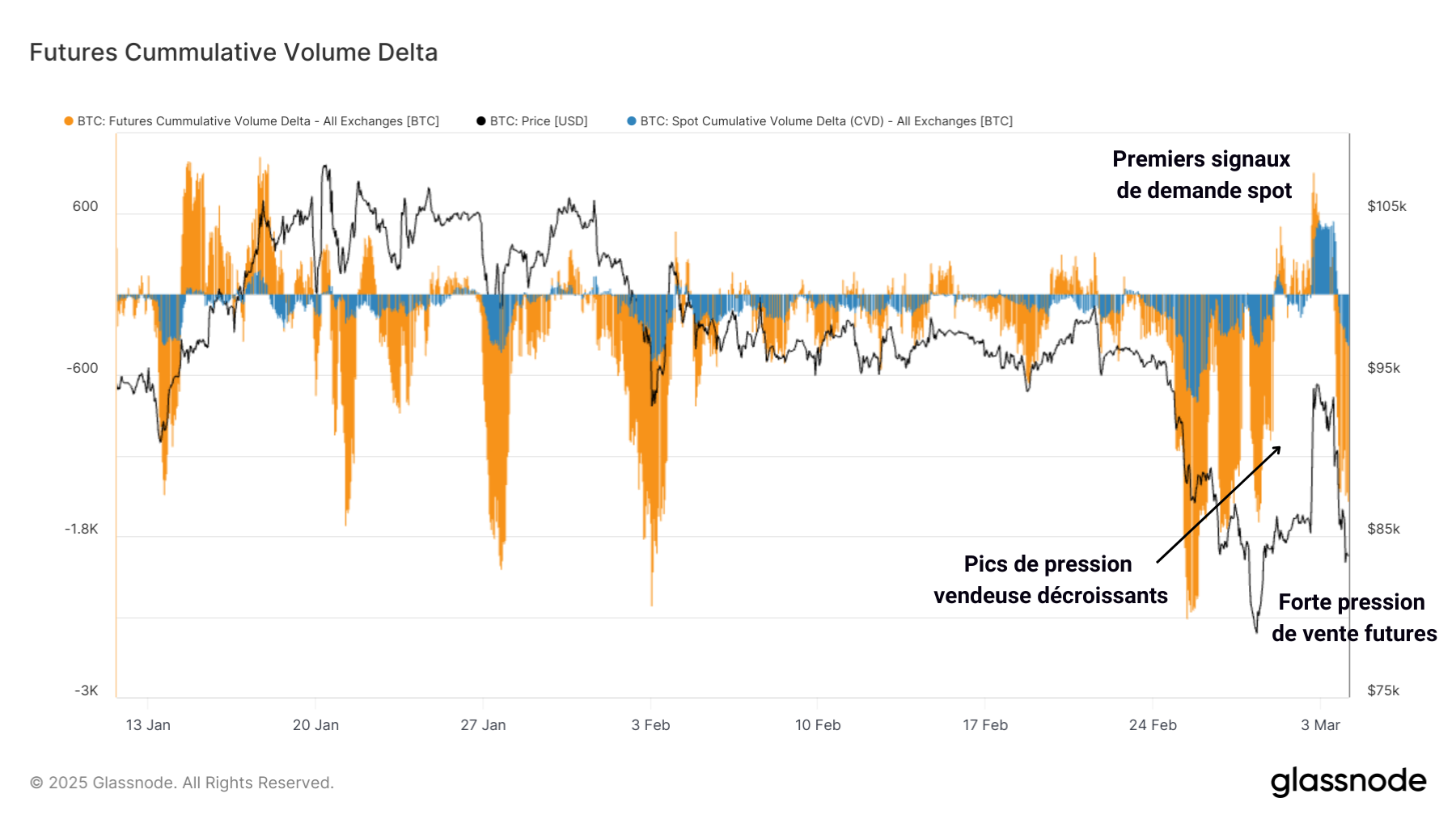Click the orange Futures CVD legend dot
This screenshot has width=1456, height=819.
(x=69, y=121)
